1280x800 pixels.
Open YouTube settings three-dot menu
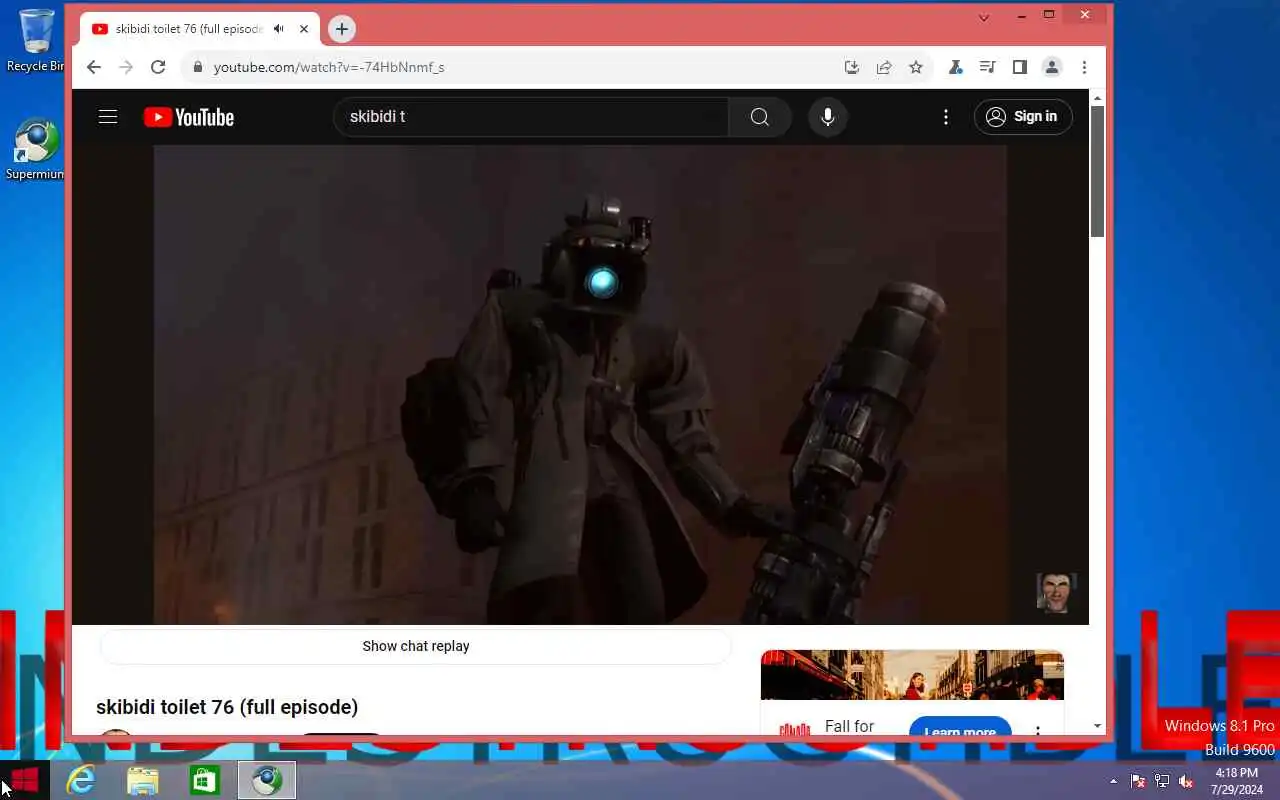pos(946,117)
